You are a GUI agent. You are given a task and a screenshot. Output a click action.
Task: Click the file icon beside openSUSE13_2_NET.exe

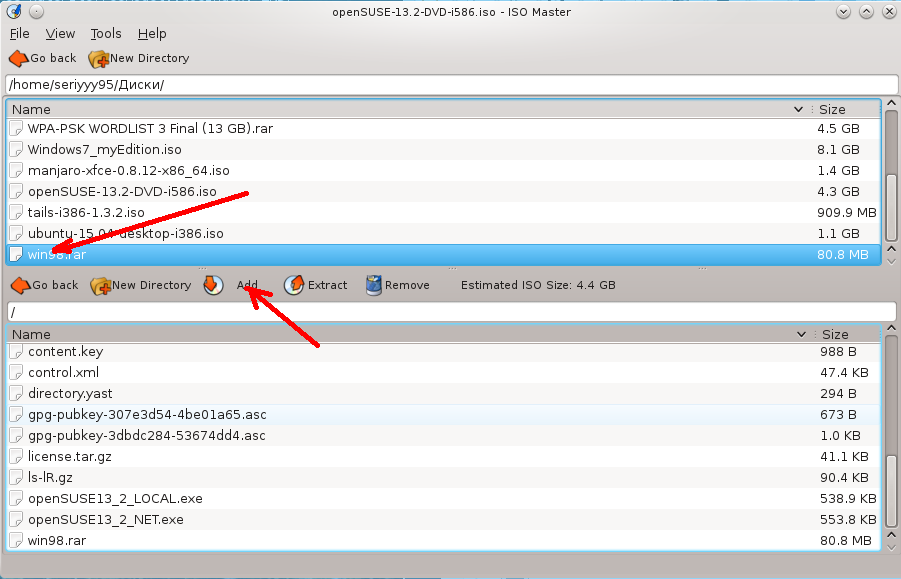click(16, 519)
